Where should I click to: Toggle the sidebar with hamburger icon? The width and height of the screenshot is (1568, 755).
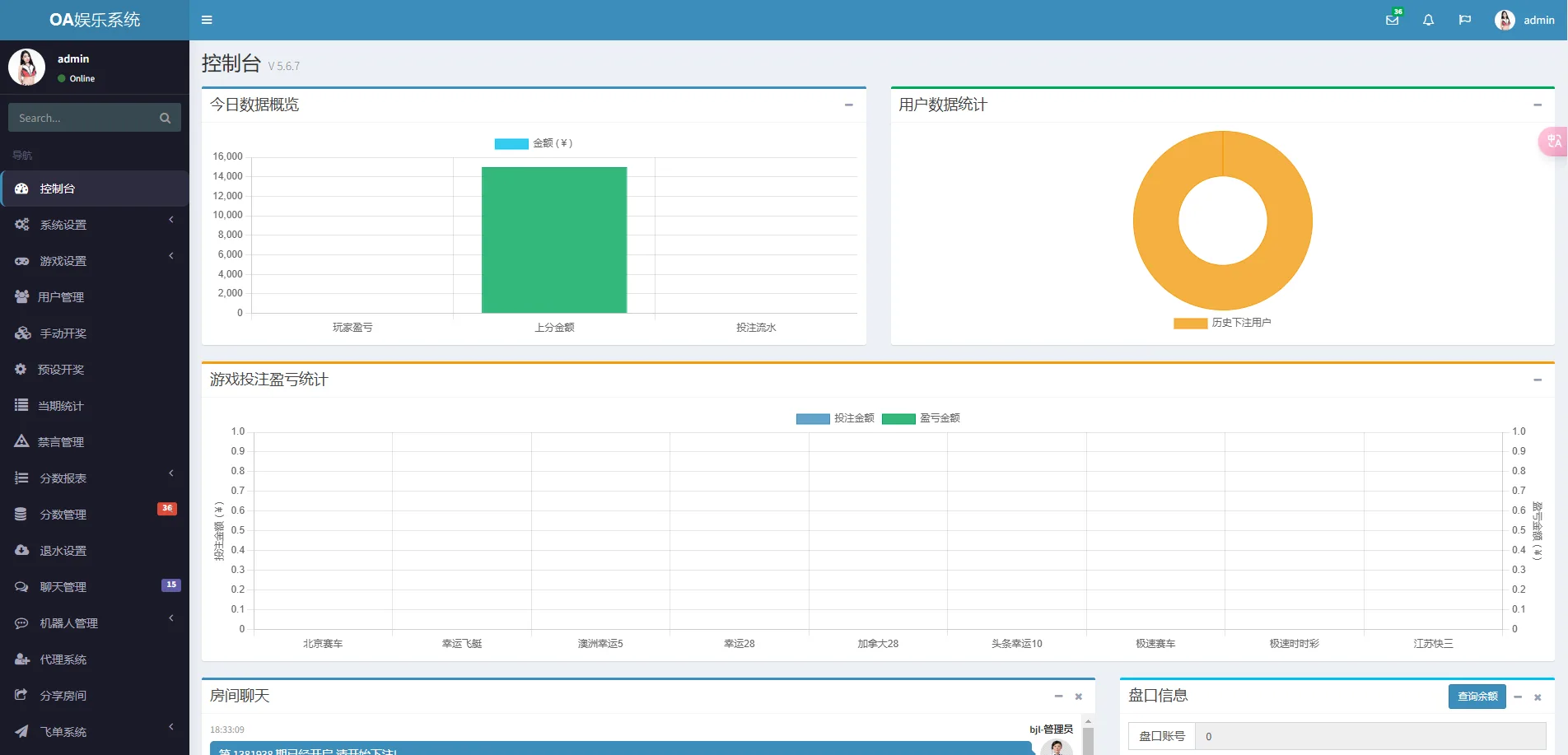[x=207, y=20]
